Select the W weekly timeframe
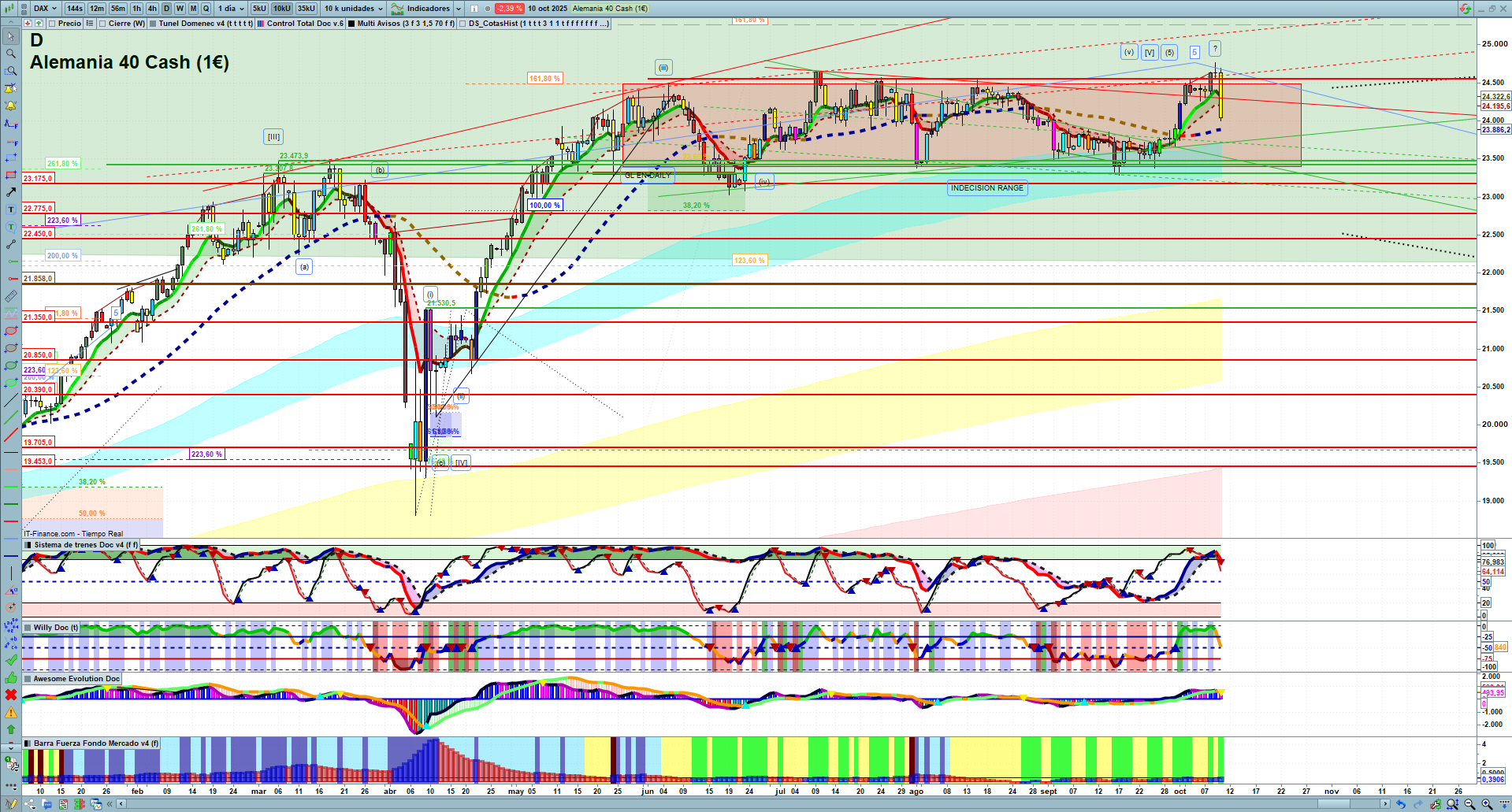The image size is (1512, 812). tap(180, 9)
